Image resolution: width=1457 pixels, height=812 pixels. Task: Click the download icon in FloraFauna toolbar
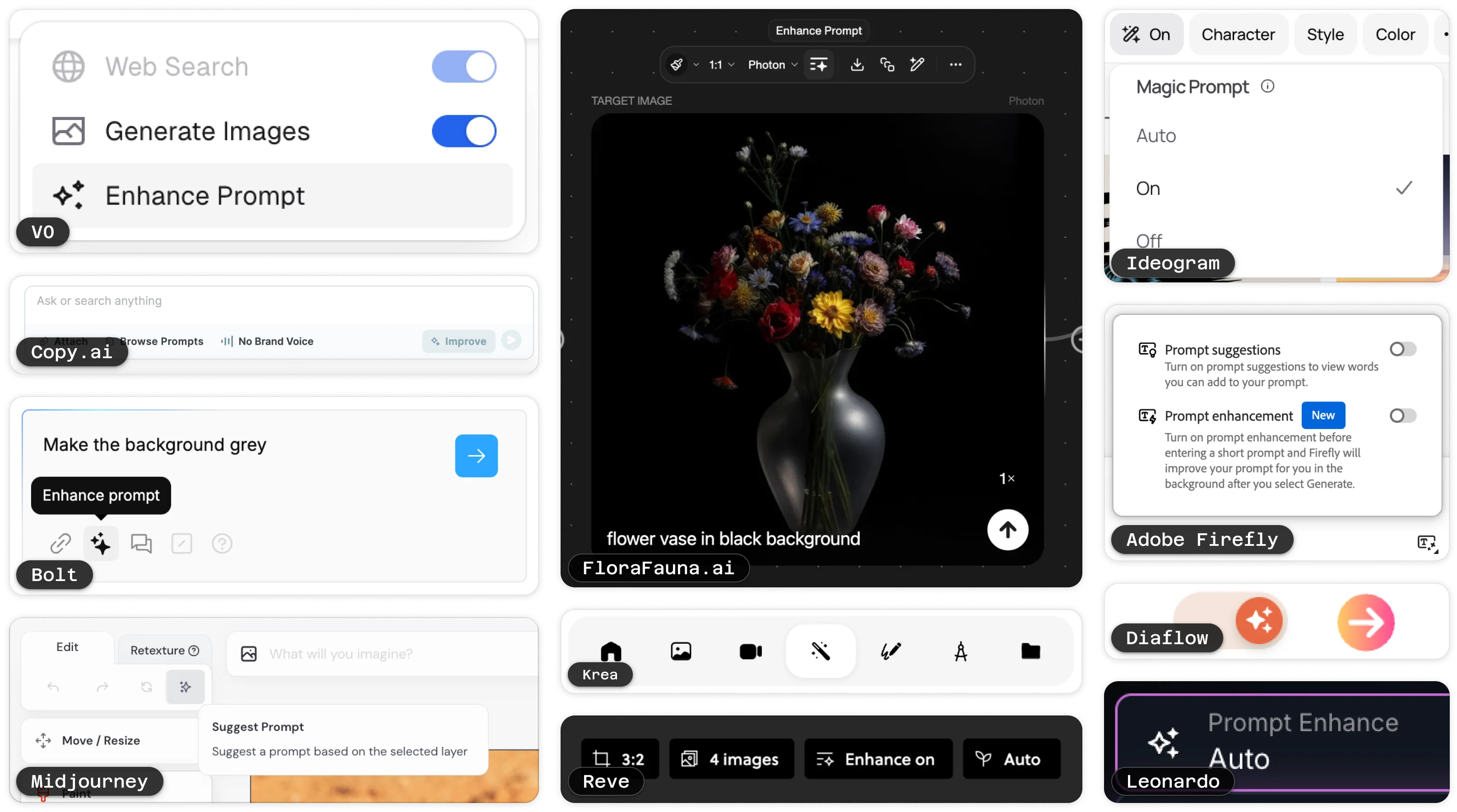pos(857,65)
